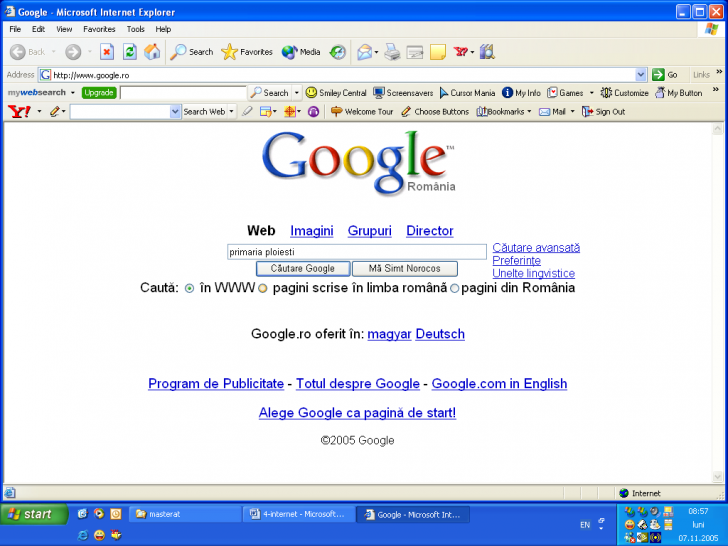This screenshot has height=546, width=728.
Task: Click the Yahoo Y! logo button
Action: [20, 111]
